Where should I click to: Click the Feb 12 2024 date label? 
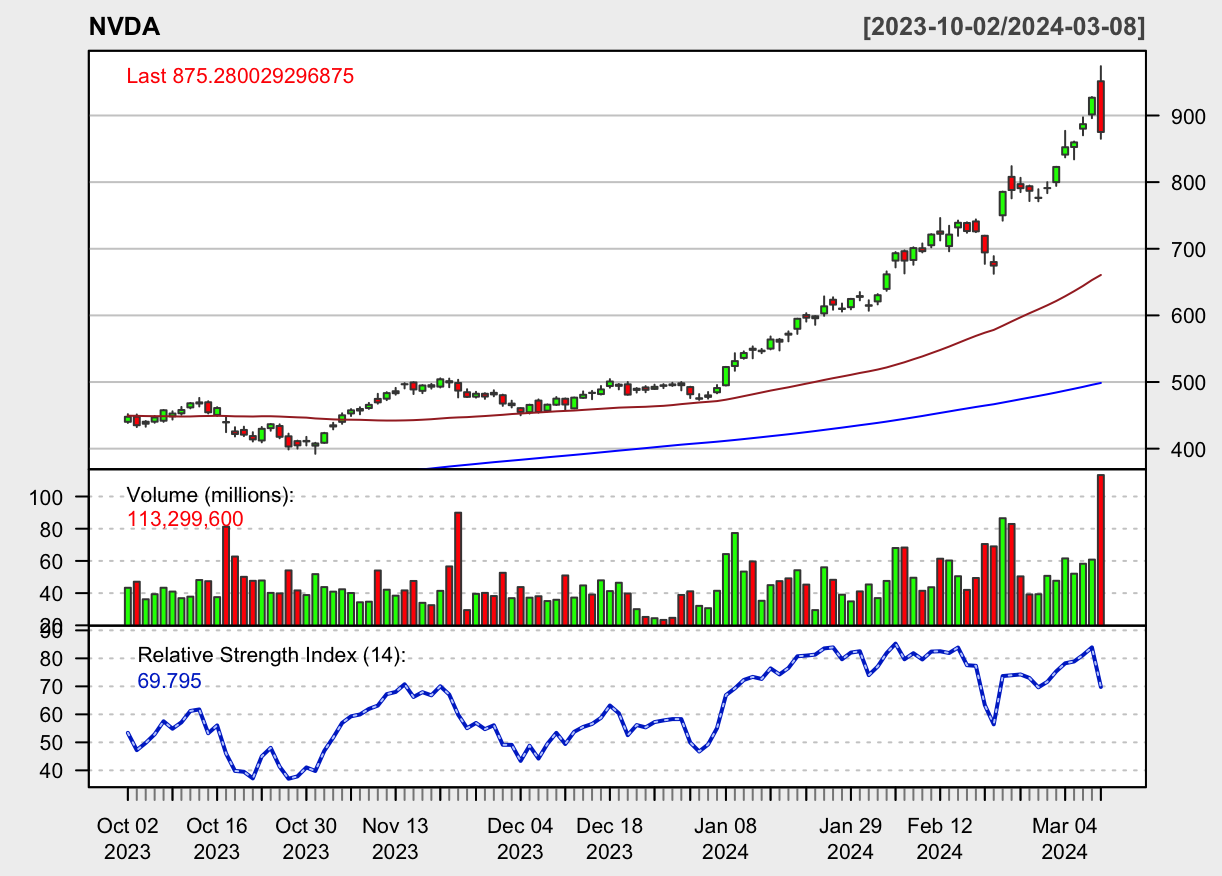pyautogui.click(x=940, y=839)
